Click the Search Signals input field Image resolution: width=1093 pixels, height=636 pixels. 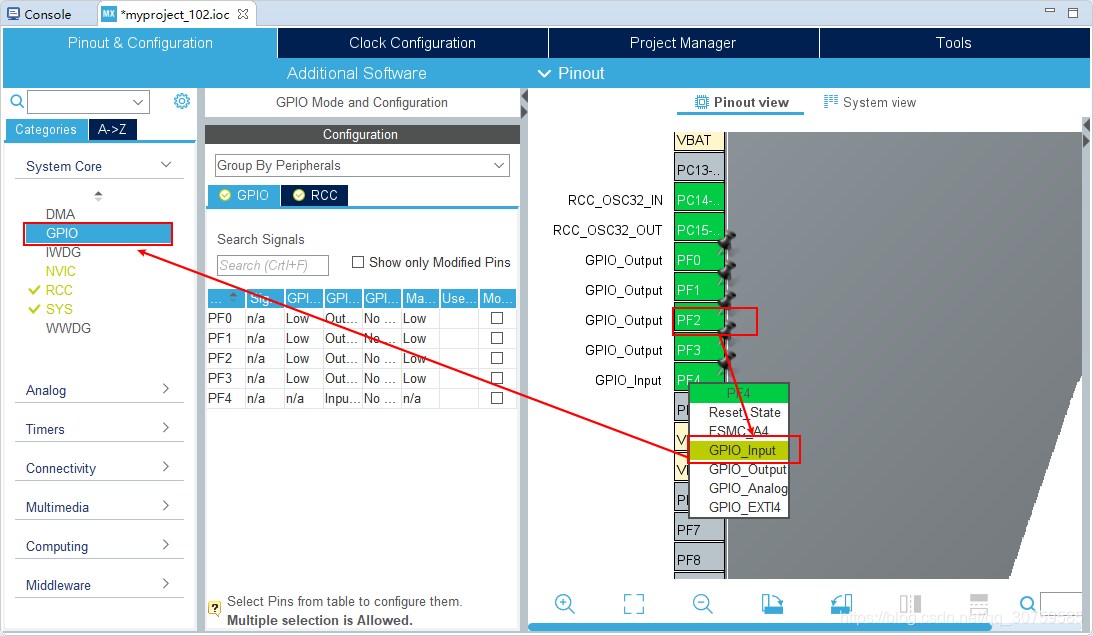[x=273, y=265]
